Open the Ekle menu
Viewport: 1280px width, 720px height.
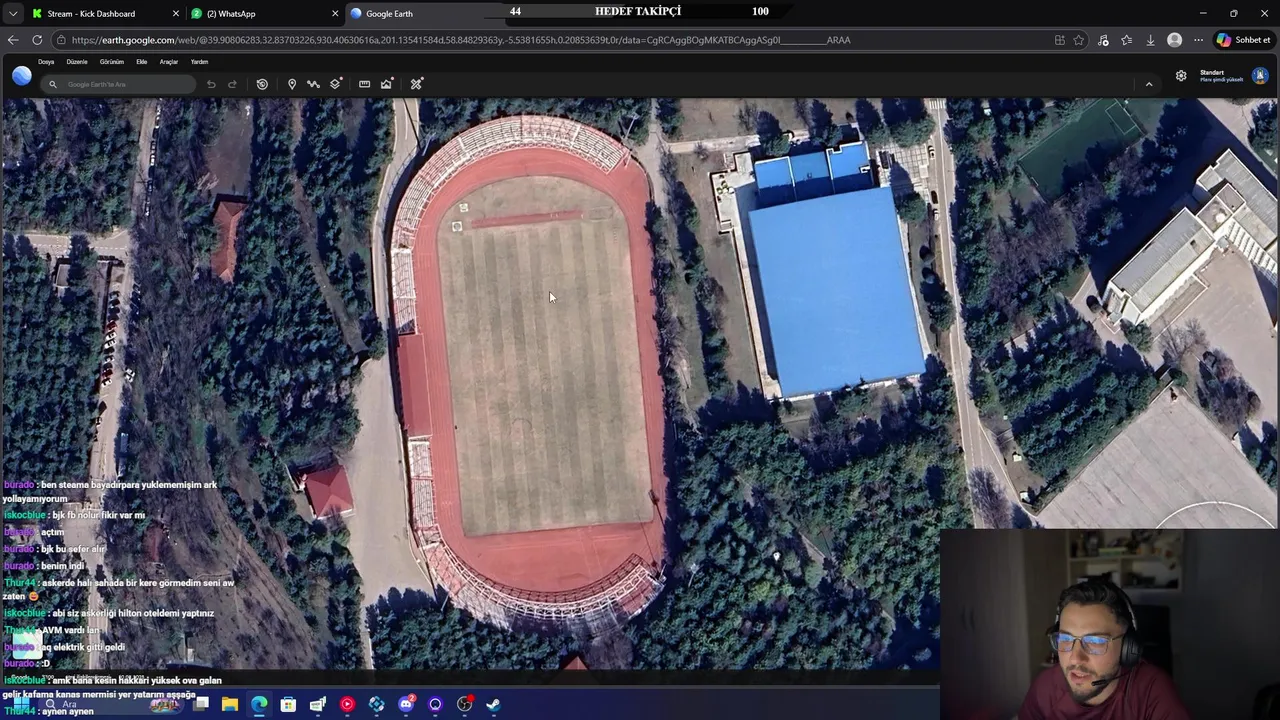pyautogui.click(x=142, y=62)
